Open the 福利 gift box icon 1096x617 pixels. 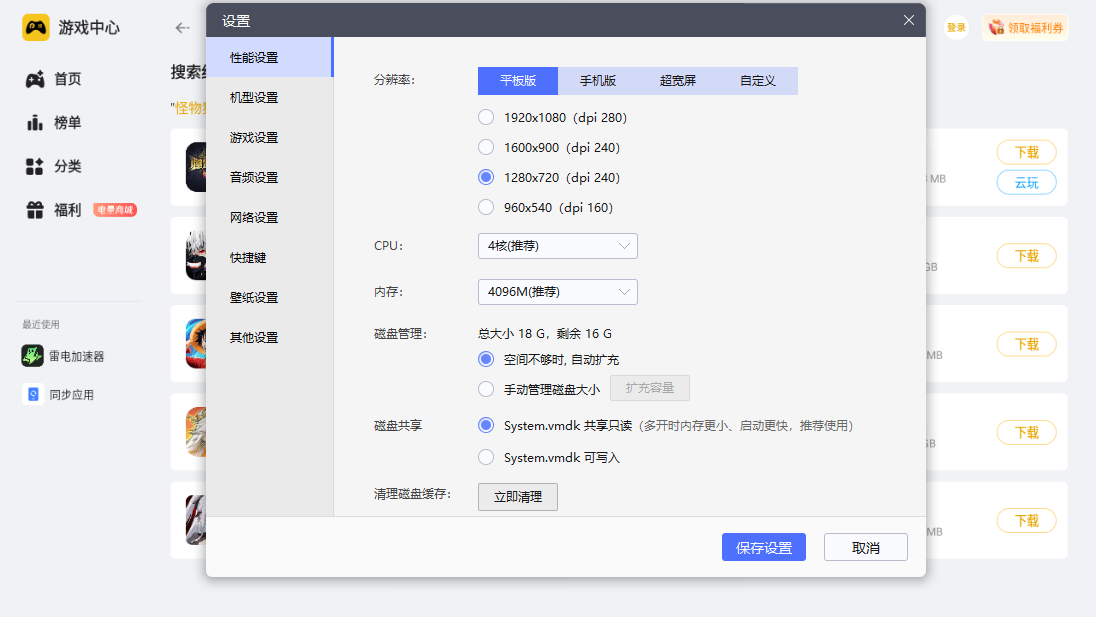coord(35,210)
